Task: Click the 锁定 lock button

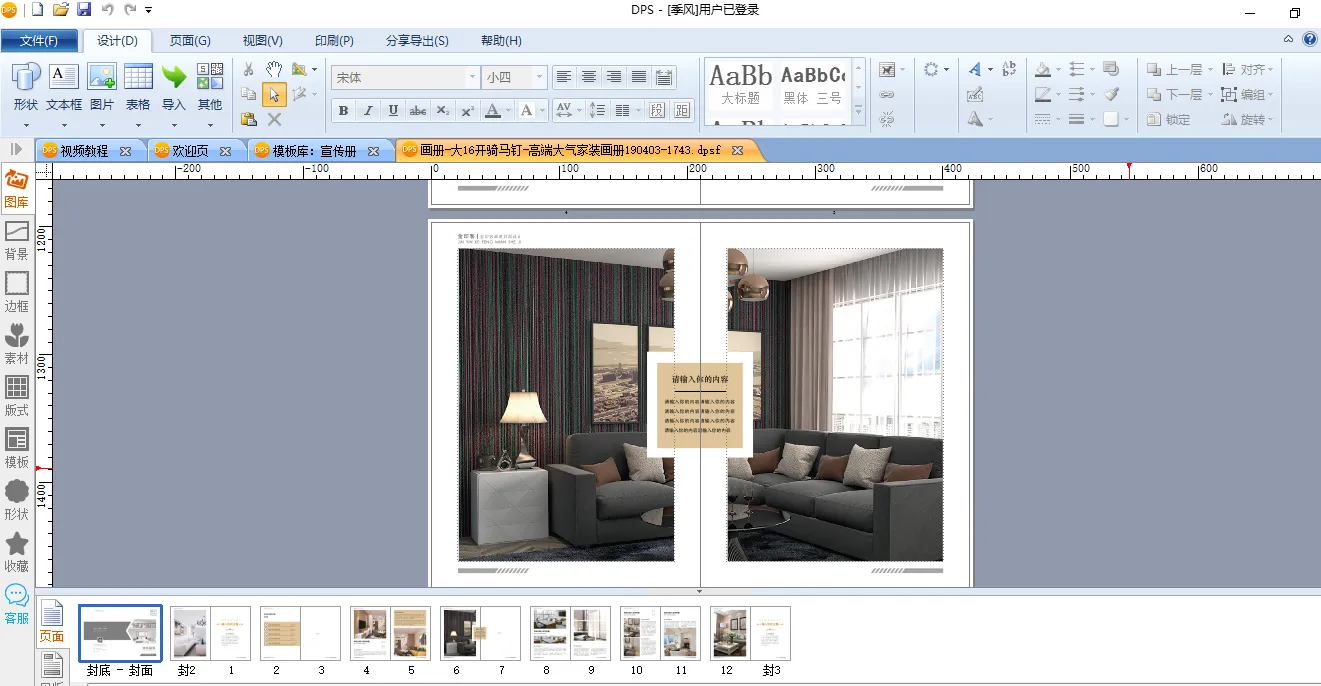Action: pos(1169,119)
